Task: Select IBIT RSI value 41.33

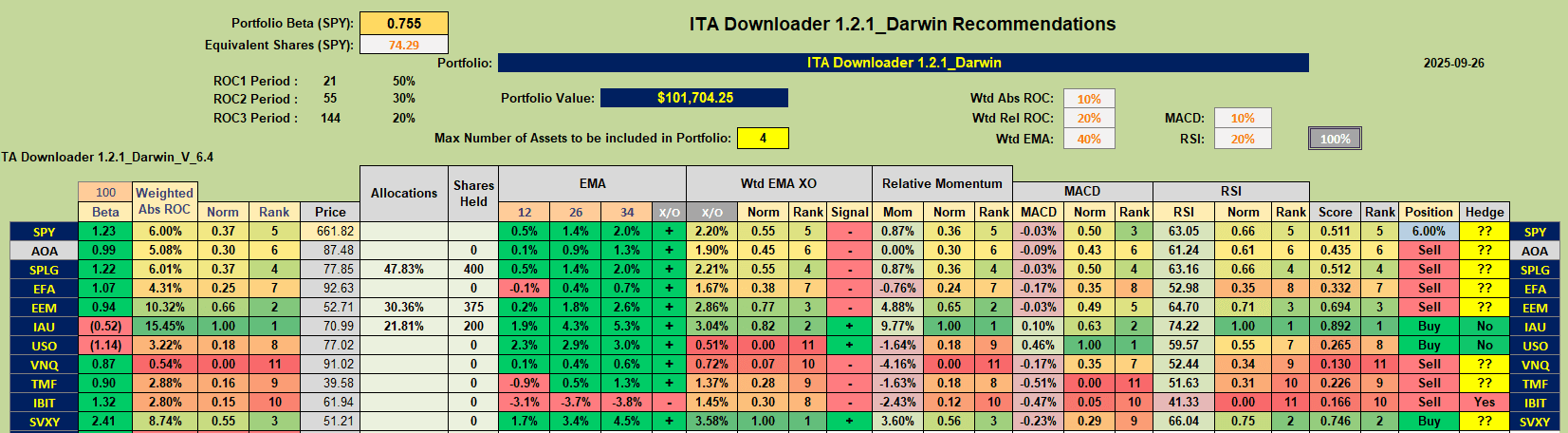Action: click(x=1183, y=402)
